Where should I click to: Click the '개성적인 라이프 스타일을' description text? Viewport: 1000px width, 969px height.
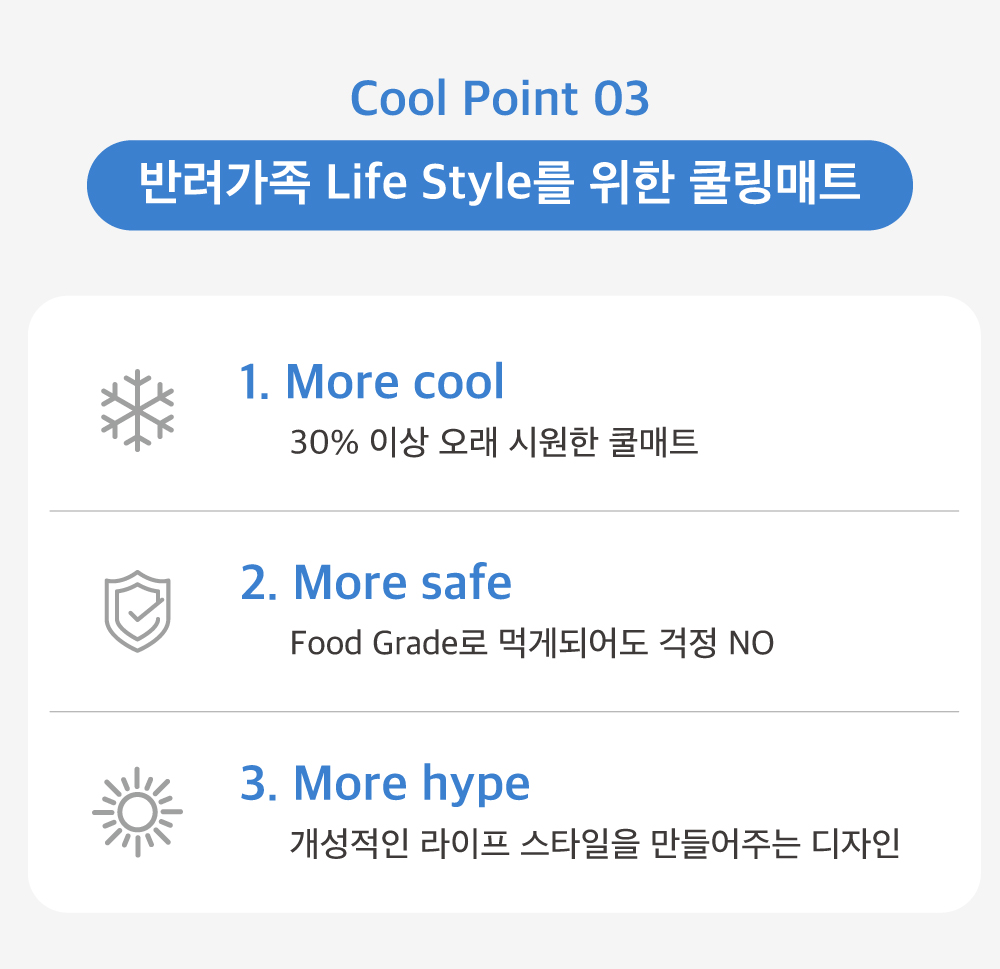pos(468,843)
